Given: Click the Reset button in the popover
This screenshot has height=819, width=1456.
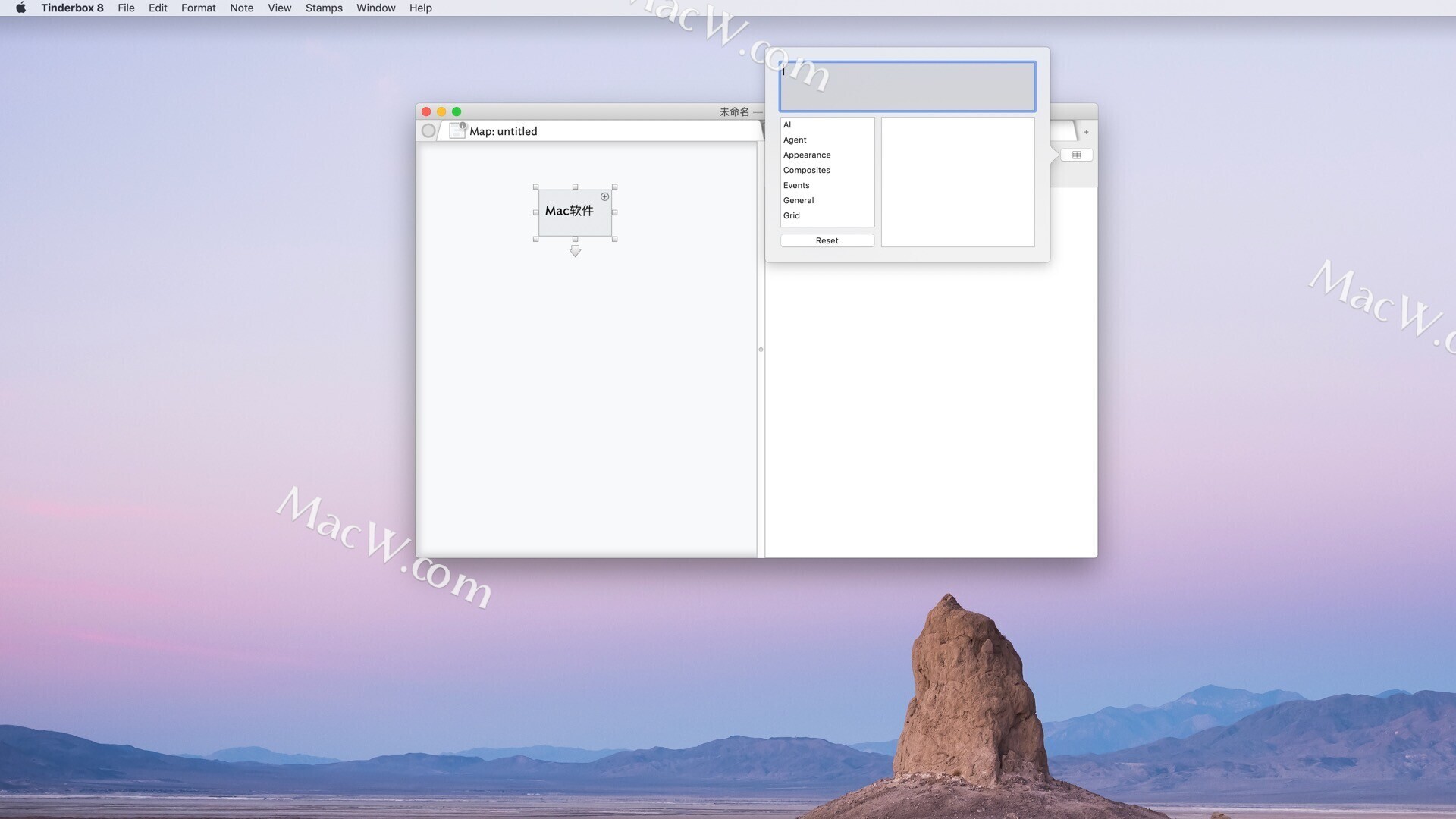Looking at the screenshot, I should point(827,240).
